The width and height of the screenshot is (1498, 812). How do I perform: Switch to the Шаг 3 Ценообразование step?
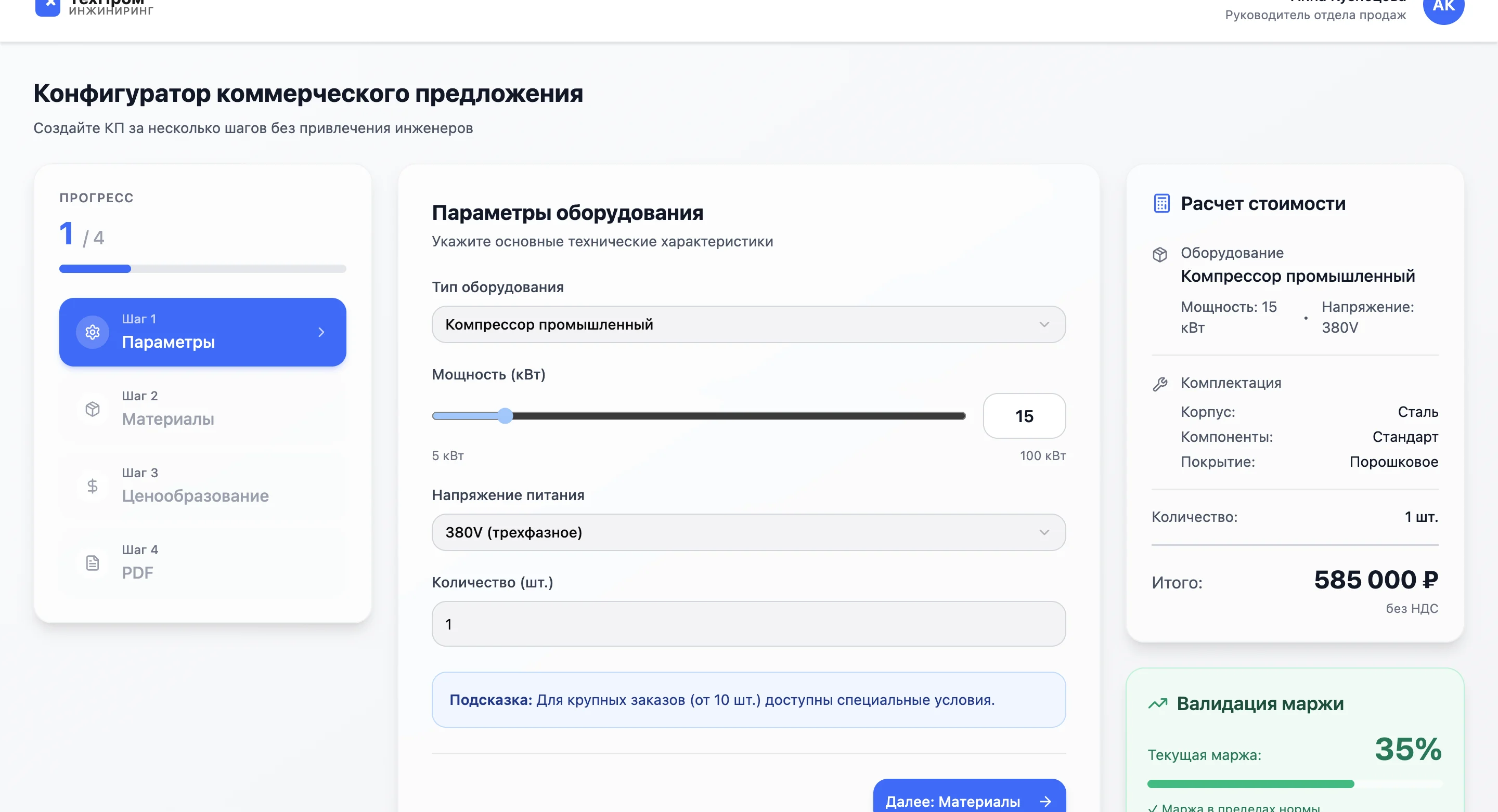point(202,486)
